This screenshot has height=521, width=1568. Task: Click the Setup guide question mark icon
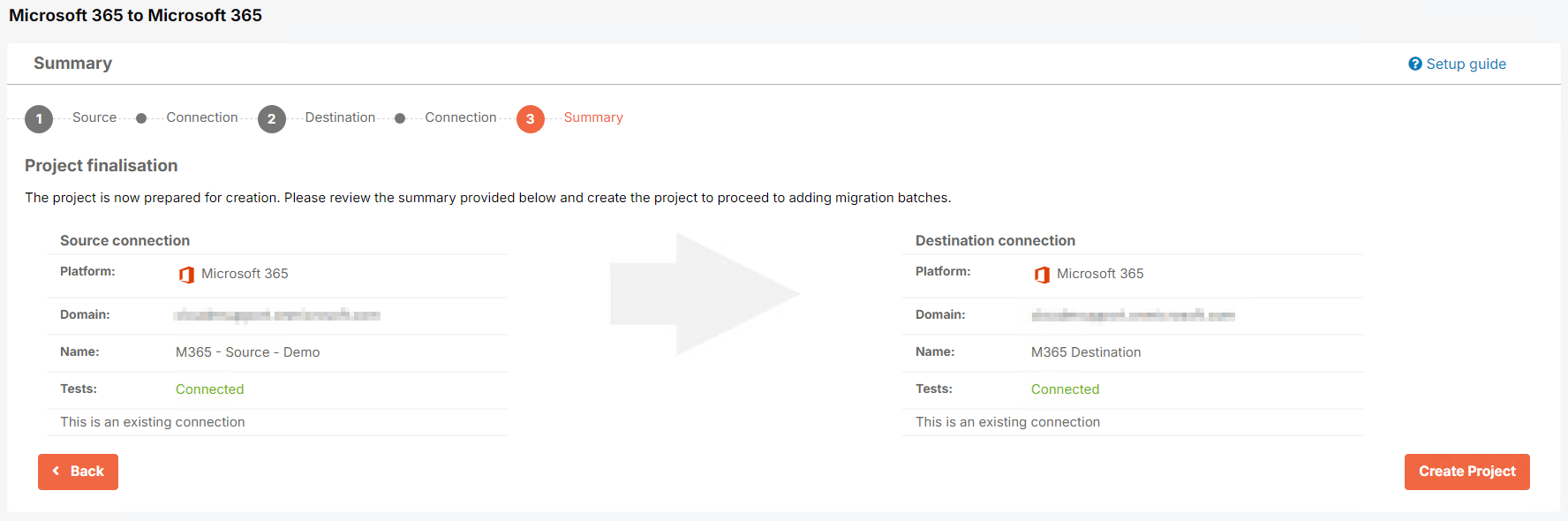(1415, 64)
